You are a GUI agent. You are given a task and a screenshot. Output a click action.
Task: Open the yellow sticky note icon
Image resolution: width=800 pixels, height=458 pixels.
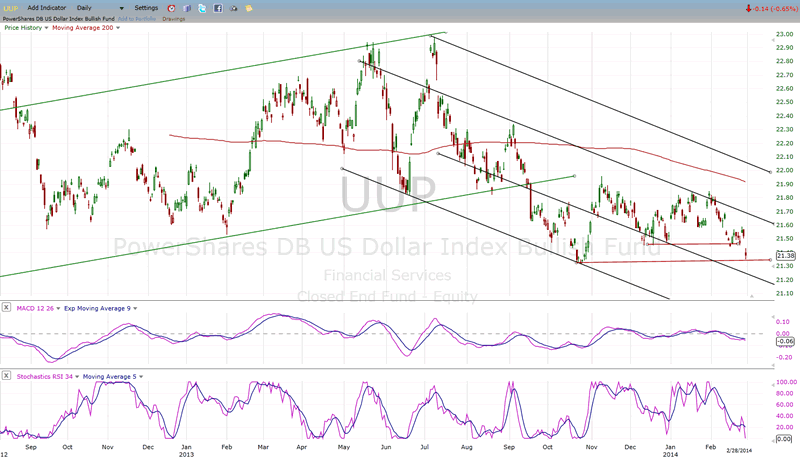pyautogui.click(x=249, y=8)
